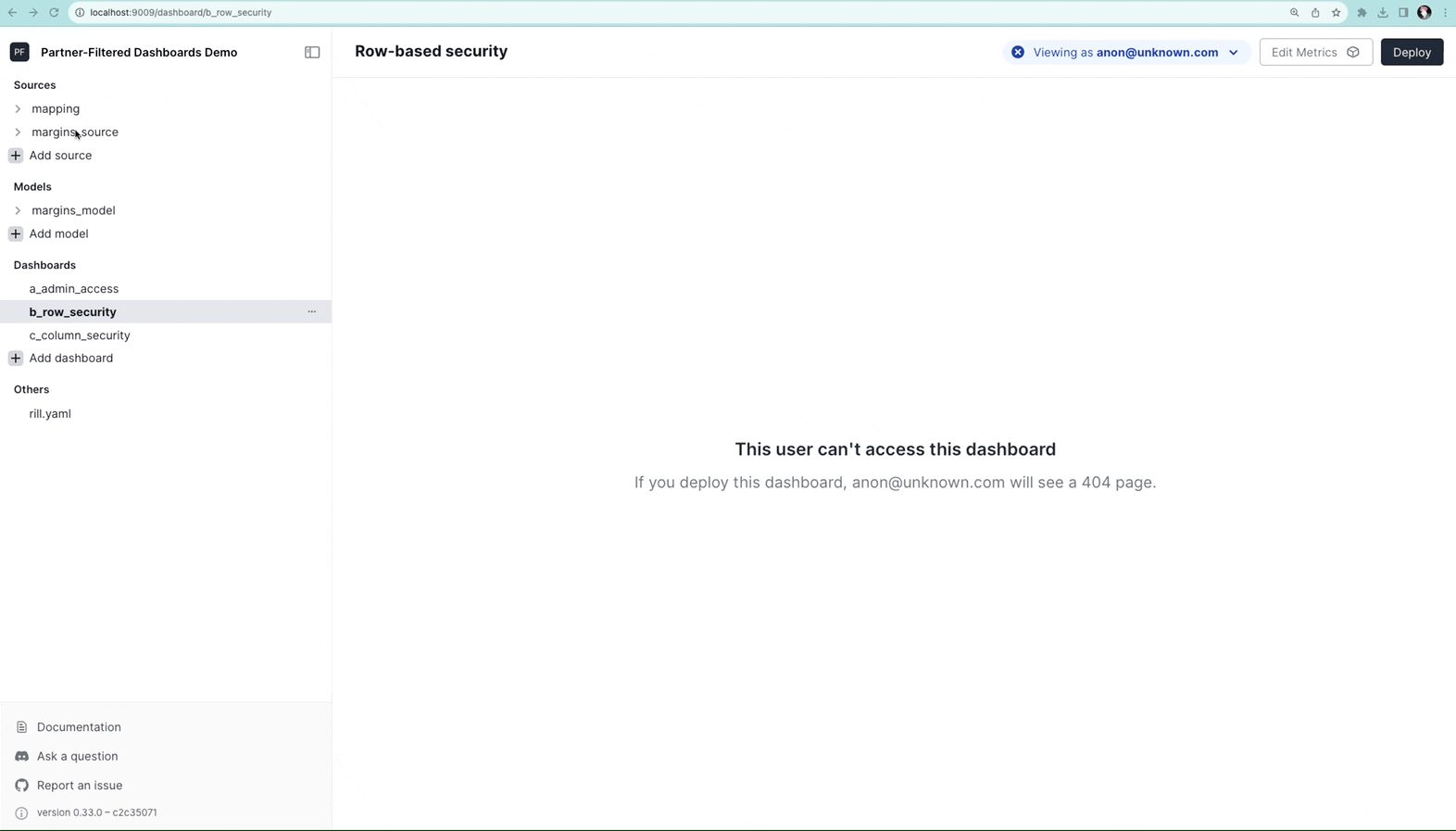Click the PF project logo icon
The width and height of the screenshot is (1456, 831).
pyautogui.click(x=19, y=53)
